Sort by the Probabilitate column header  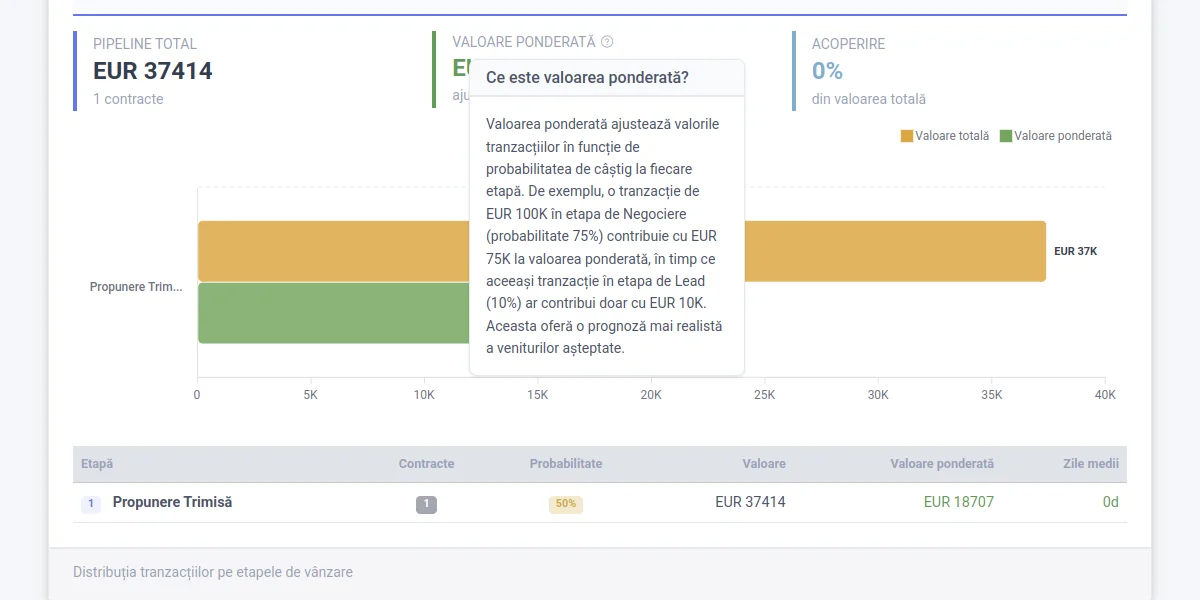[565, 463]
